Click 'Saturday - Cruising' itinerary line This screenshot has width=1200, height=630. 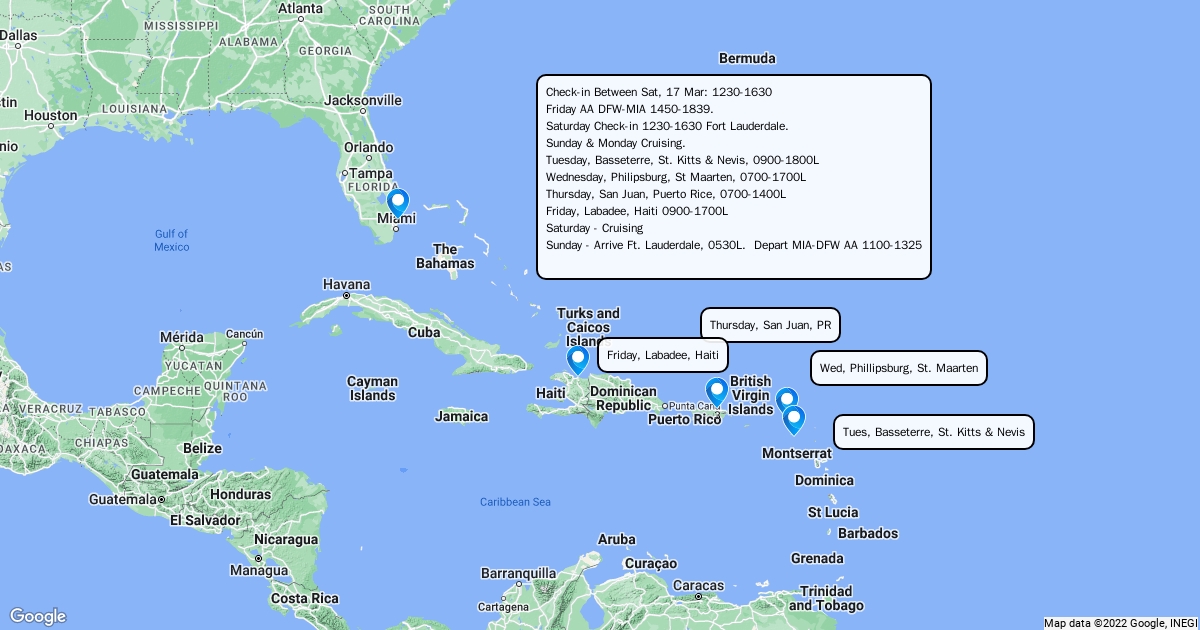point(595,228)
